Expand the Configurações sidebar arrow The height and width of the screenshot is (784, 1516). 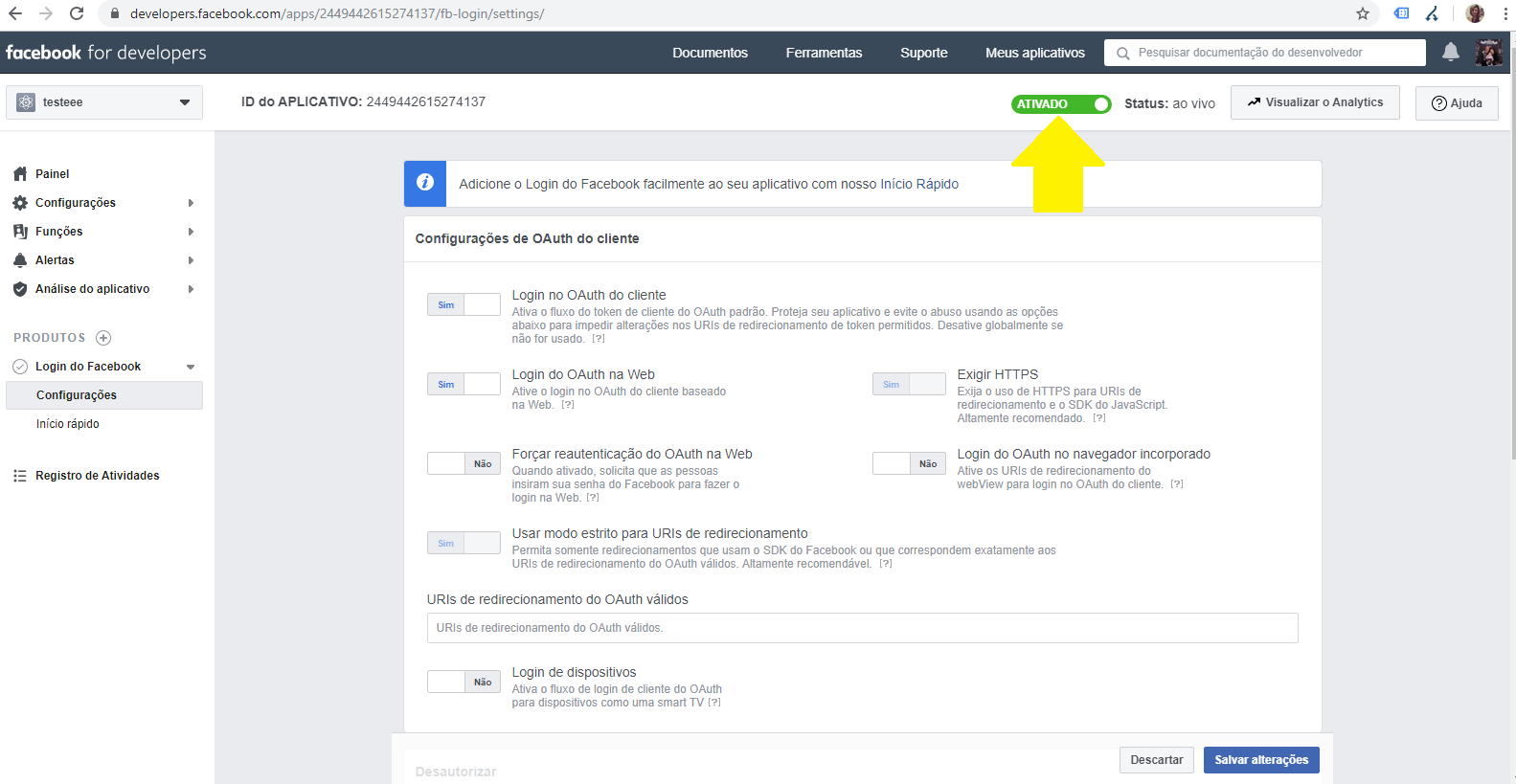tap(191, 203)
